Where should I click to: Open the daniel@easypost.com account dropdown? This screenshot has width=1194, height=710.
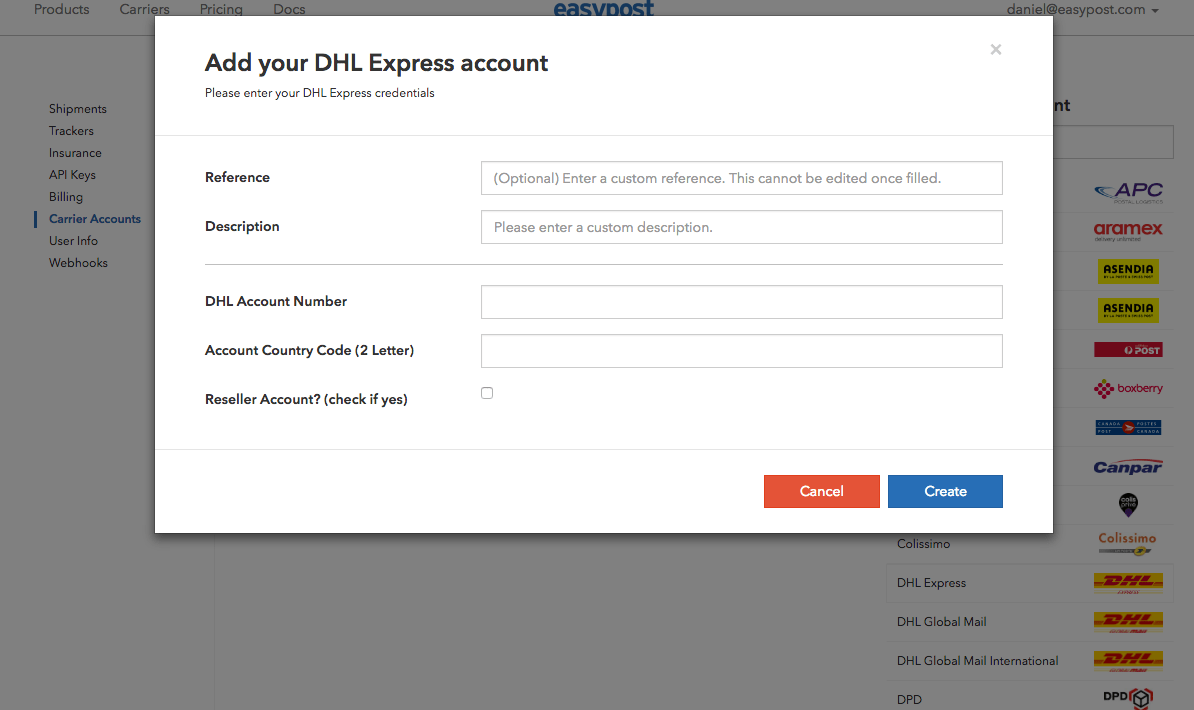[x=1082, y=9]
